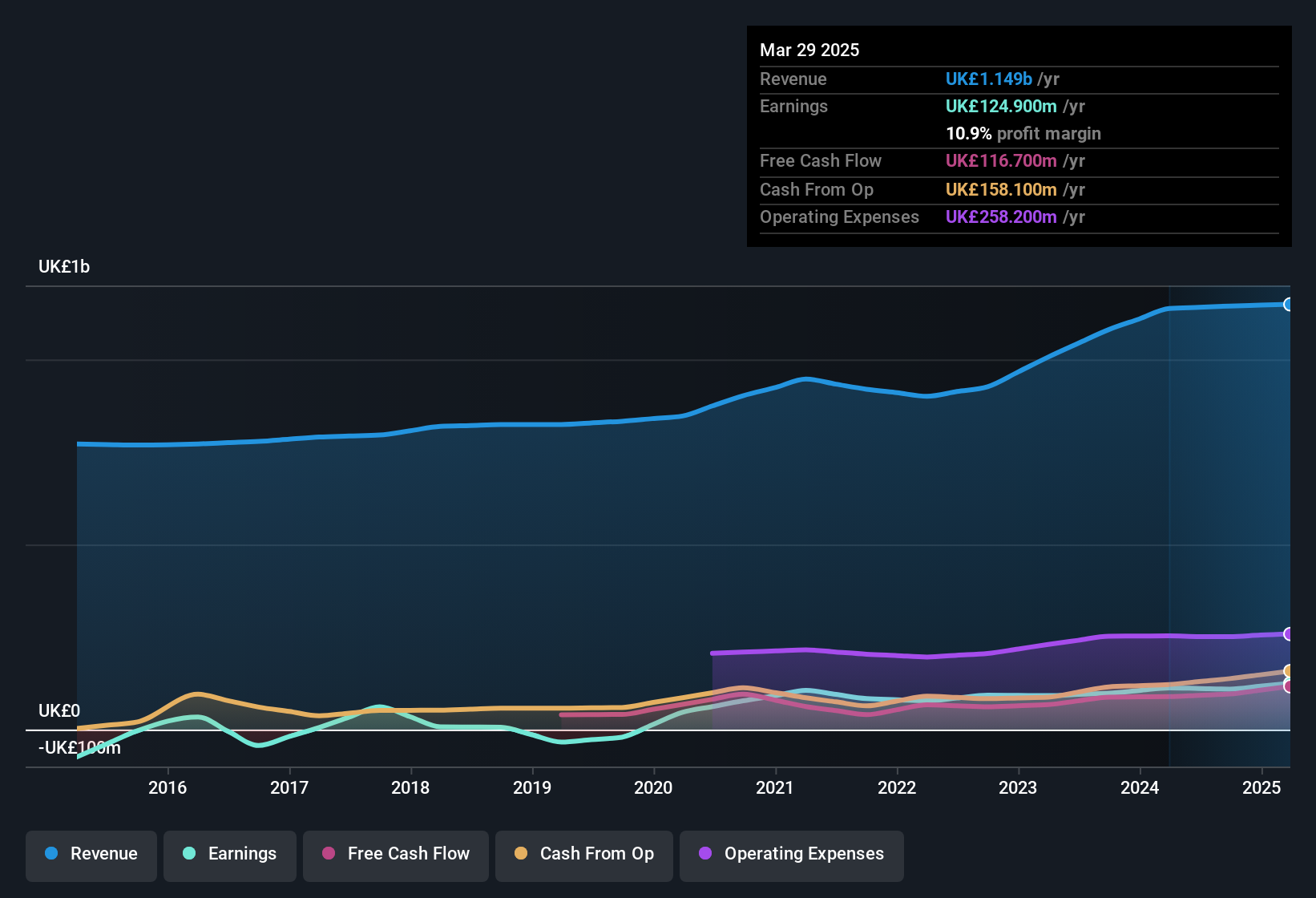The image size is (1316, 898).
Task: Click the Operating Expenses endpoint circle
Action: pyautogui.click(x=1288, y=633)
